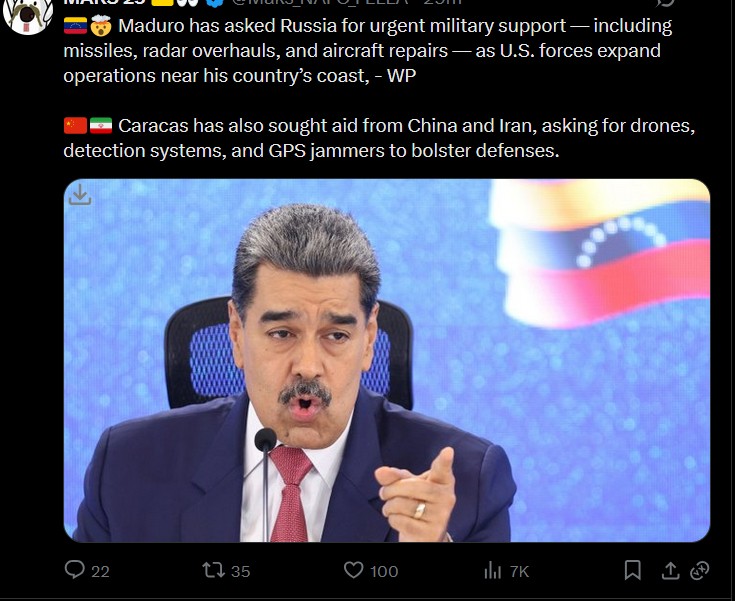Share the post using upload arrow icon
This screenshot has height=601, width=735.
point(670,570)
